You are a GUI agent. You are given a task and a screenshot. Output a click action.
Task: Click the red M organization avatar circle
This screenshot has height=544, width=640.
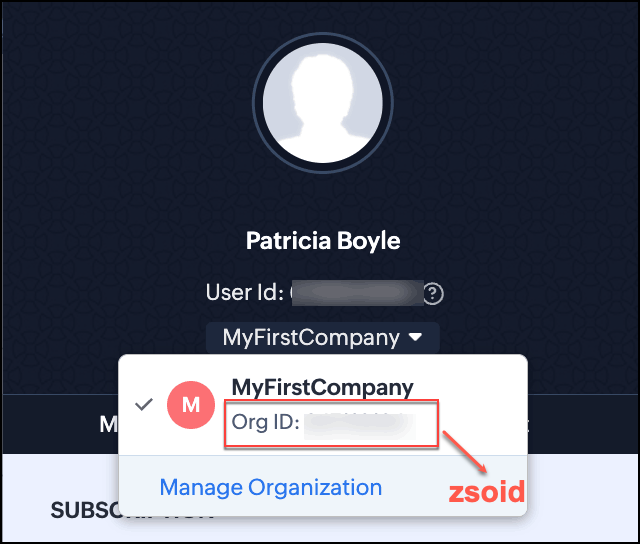coord(191,405)
